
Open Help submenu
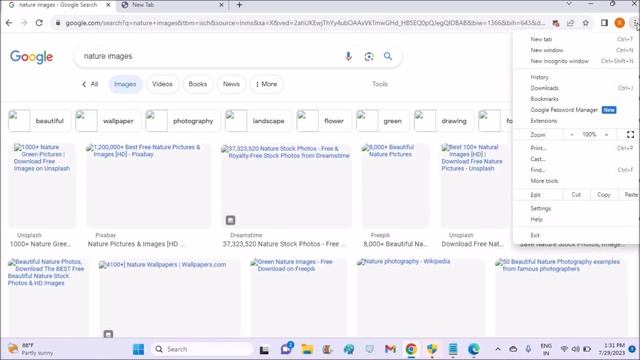576,220
